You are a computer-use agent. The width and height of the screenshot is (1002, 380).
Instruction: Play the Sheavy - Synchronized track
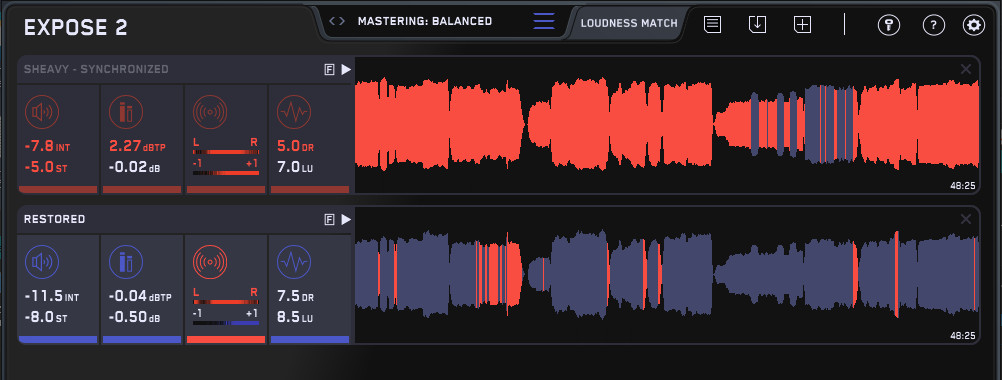[x=346, y=70]
